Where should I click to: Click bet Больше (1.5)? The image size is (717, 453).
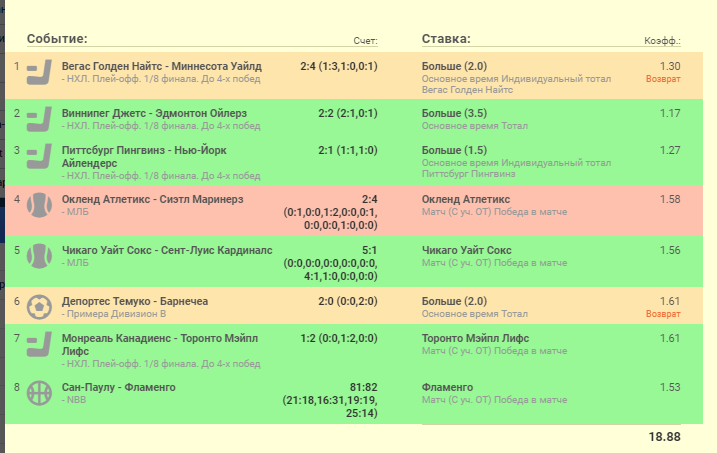pyautogui.click(x=454, y=150)
